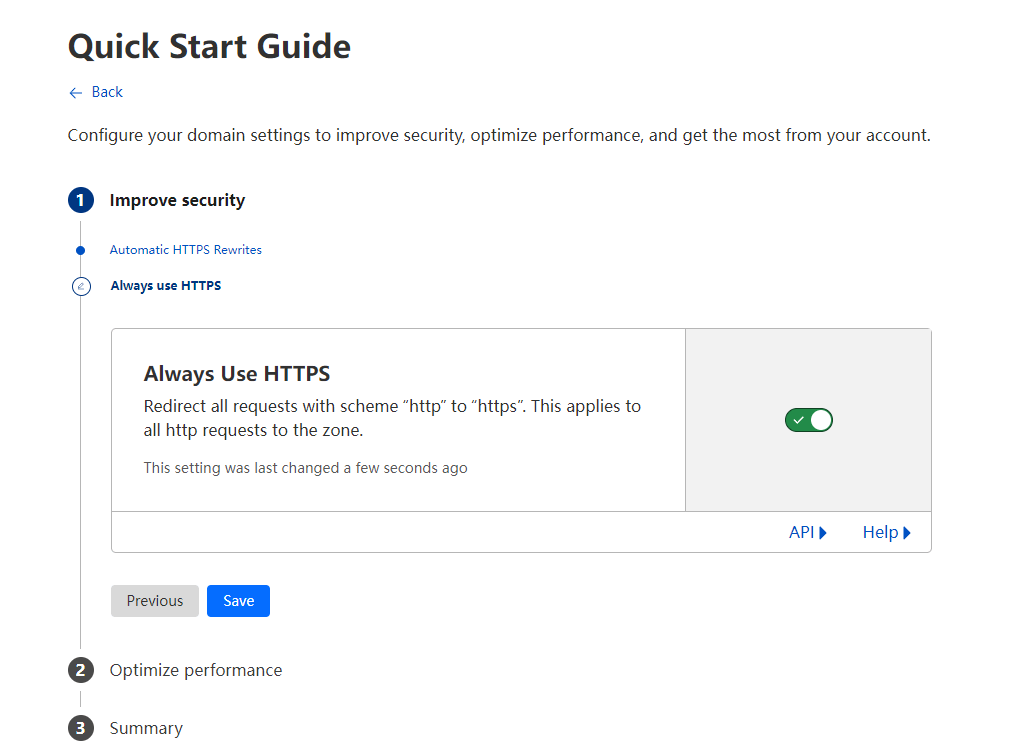
Task: Go back using the Back text link
Action: (x=107, y=92)
